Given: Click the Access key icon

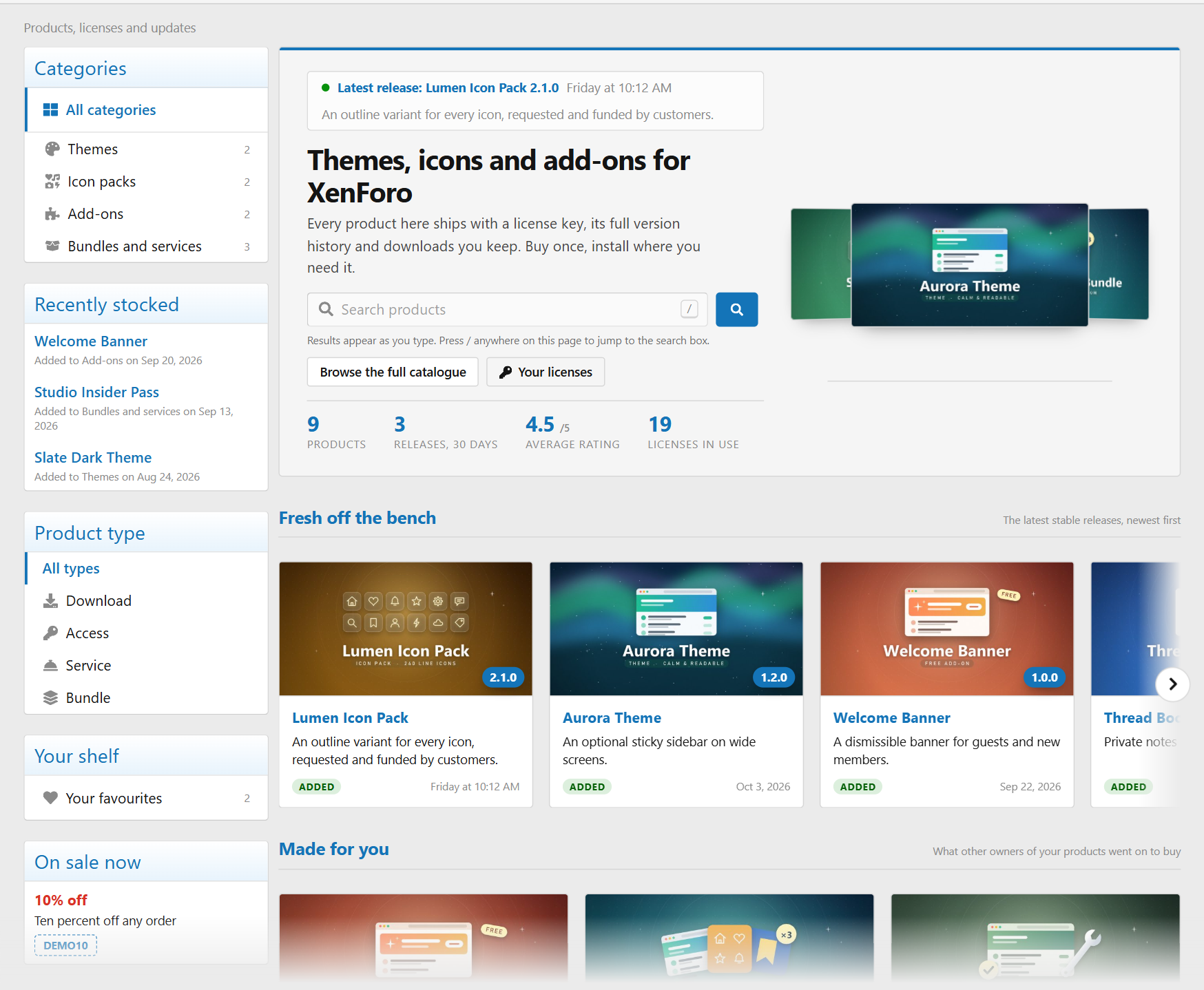Looking at the screenshot, I should click(50, 633).
